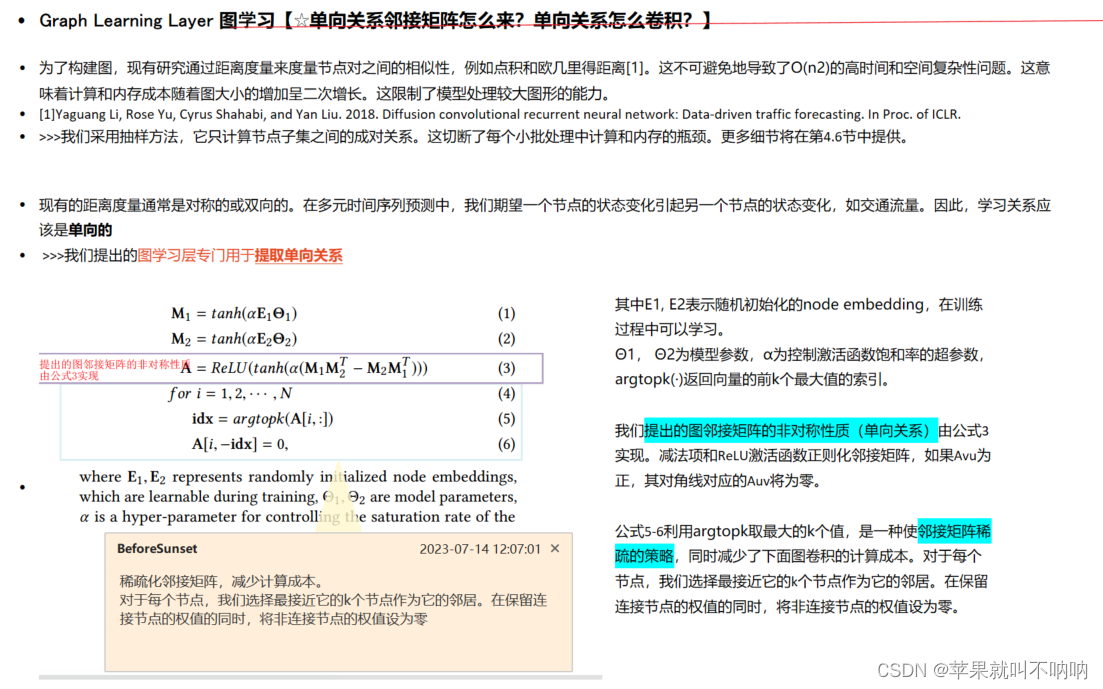
Task: Click the red annotation "提出的图邻接矩阵的非对称性质"
Action: tap(115, 364)
